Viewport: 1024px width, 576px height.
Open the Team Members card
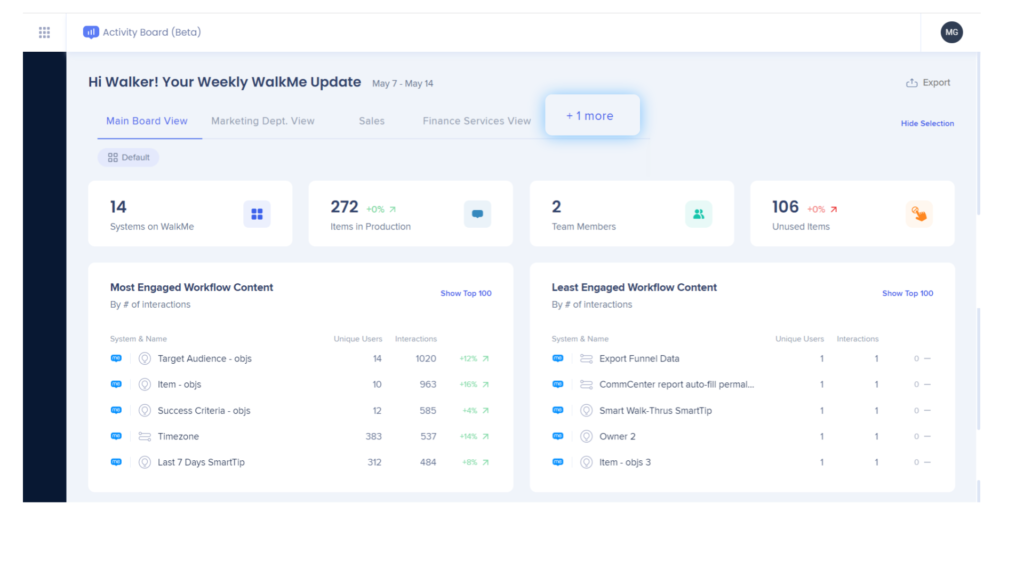pyautogui.click(x=632, y=214)
